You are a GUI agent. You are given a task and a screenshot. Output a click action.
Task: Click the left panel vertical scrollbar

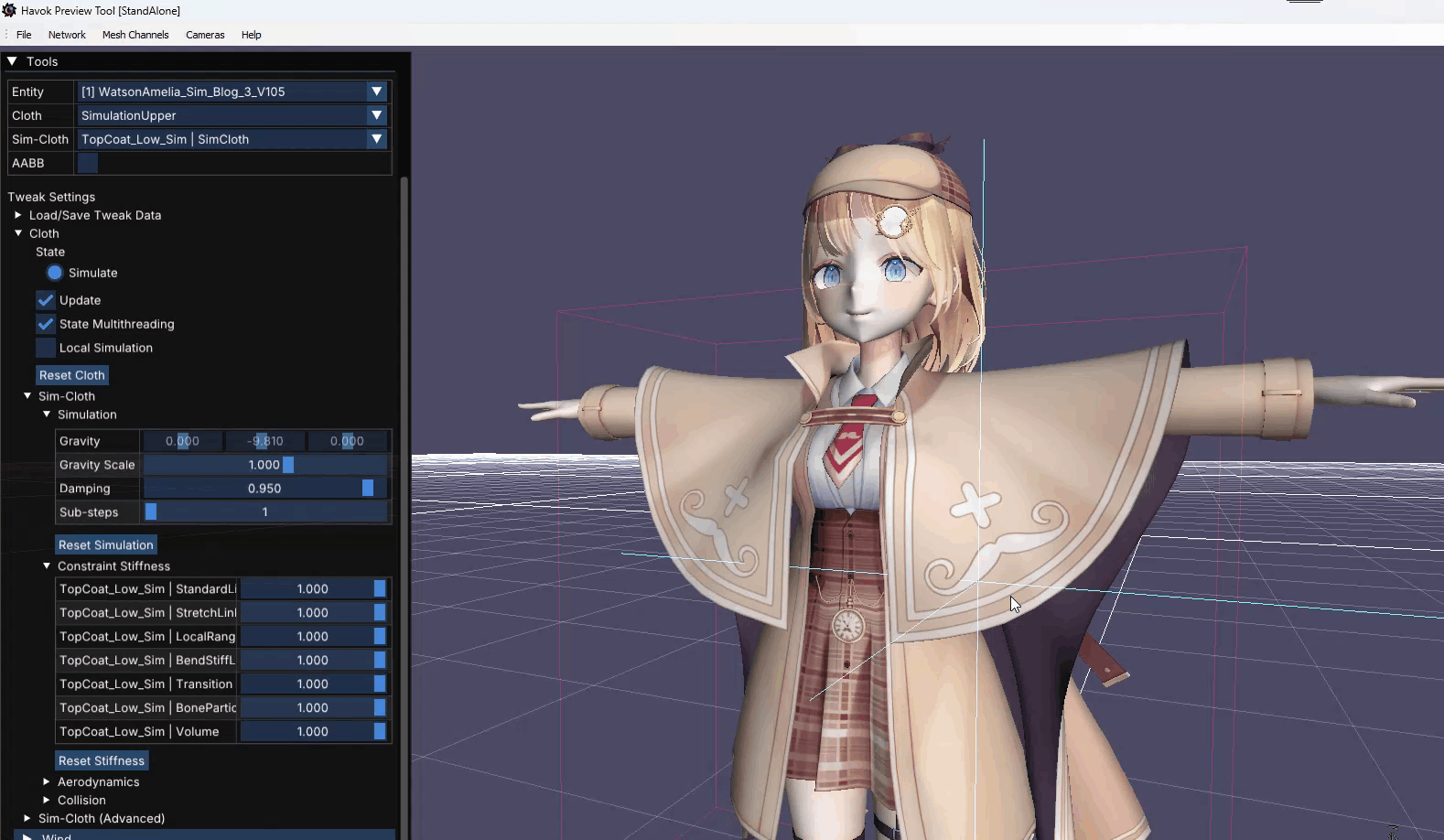click(404, 508)
